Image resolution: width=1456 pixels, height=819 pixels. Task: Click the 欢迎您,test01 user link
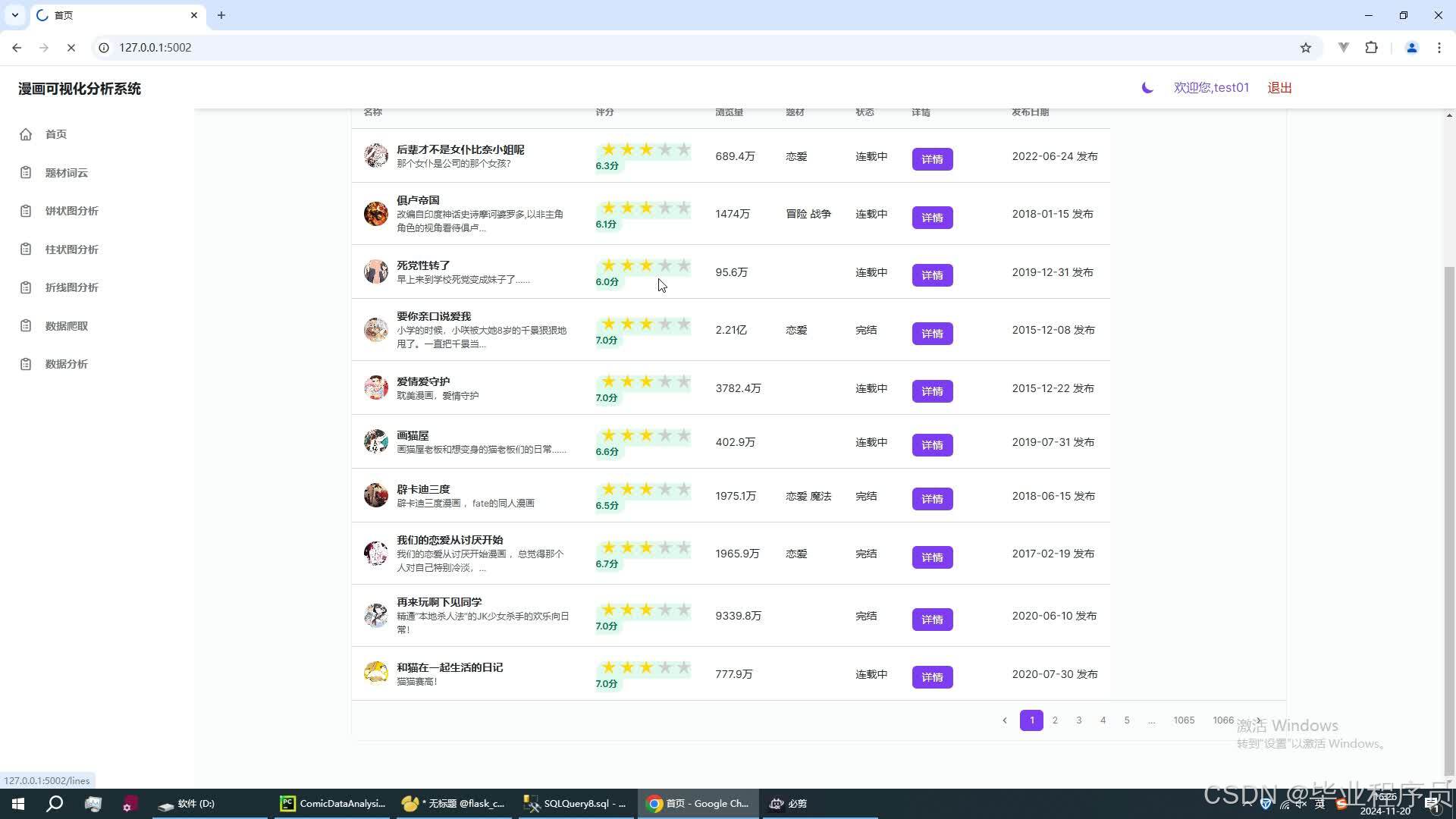point(1211,88)
